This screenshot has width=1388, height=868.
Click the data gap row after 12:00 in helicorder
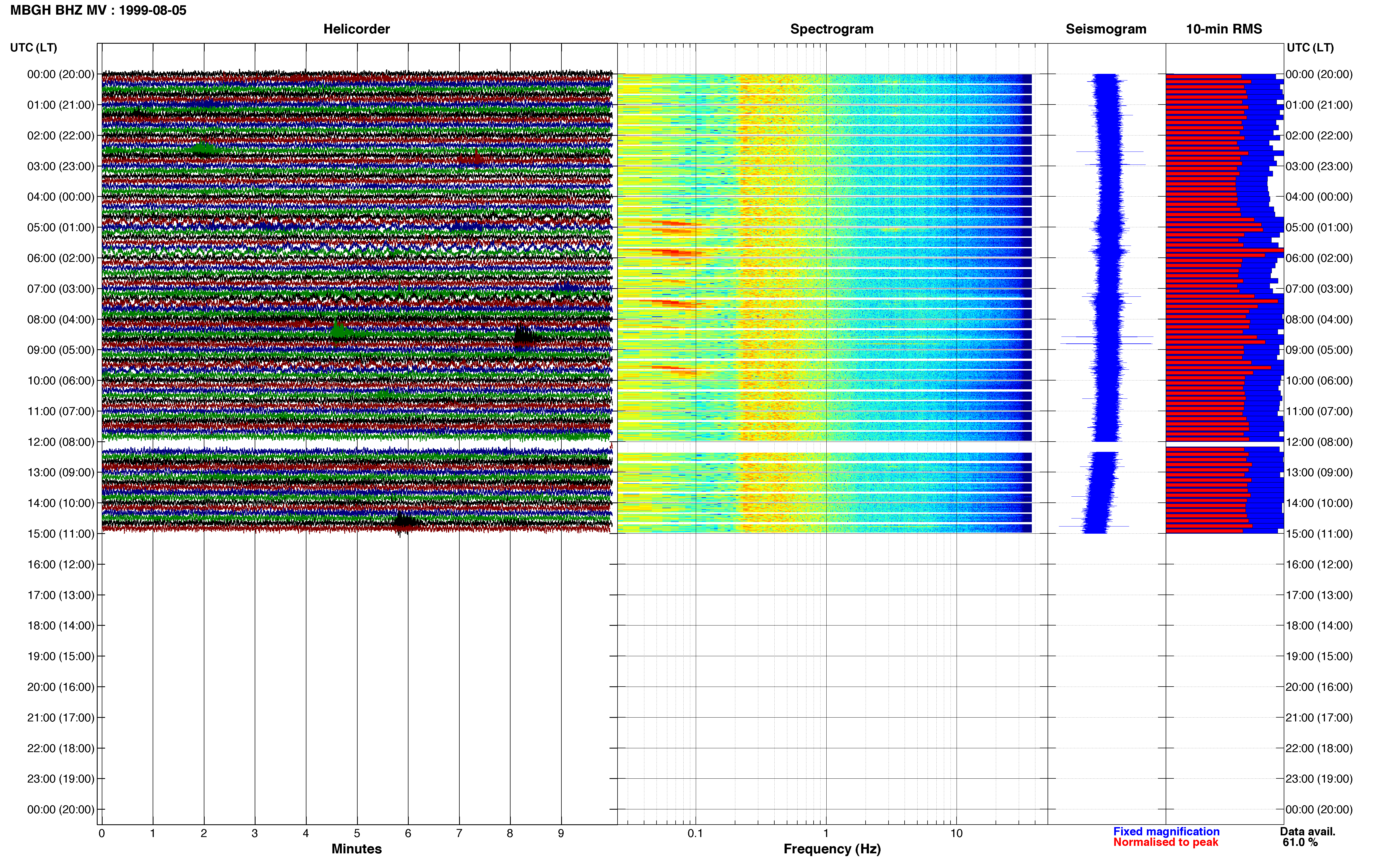coord(356,444)
